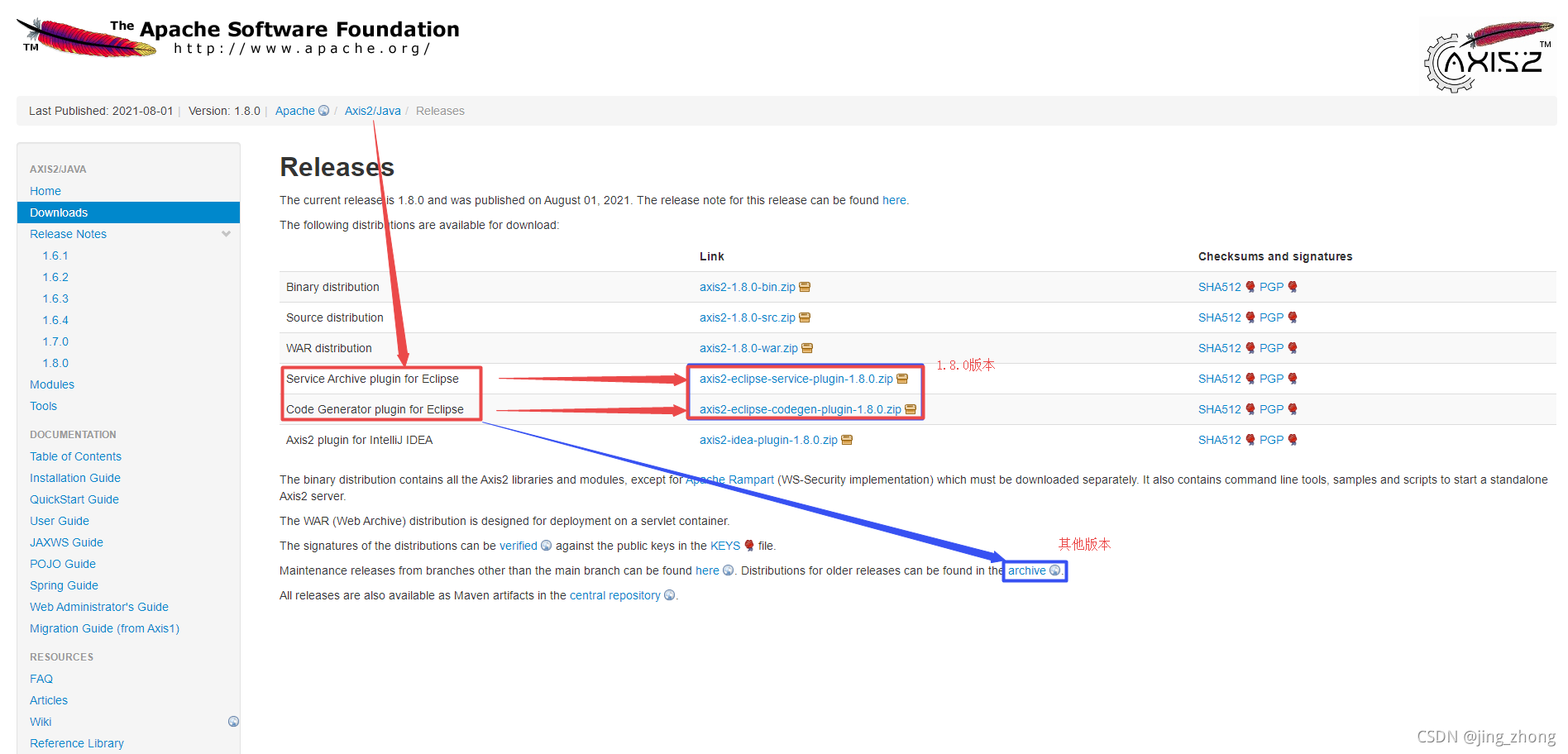
Task: Open Table of Contents documentation
Action: [75, 456]
